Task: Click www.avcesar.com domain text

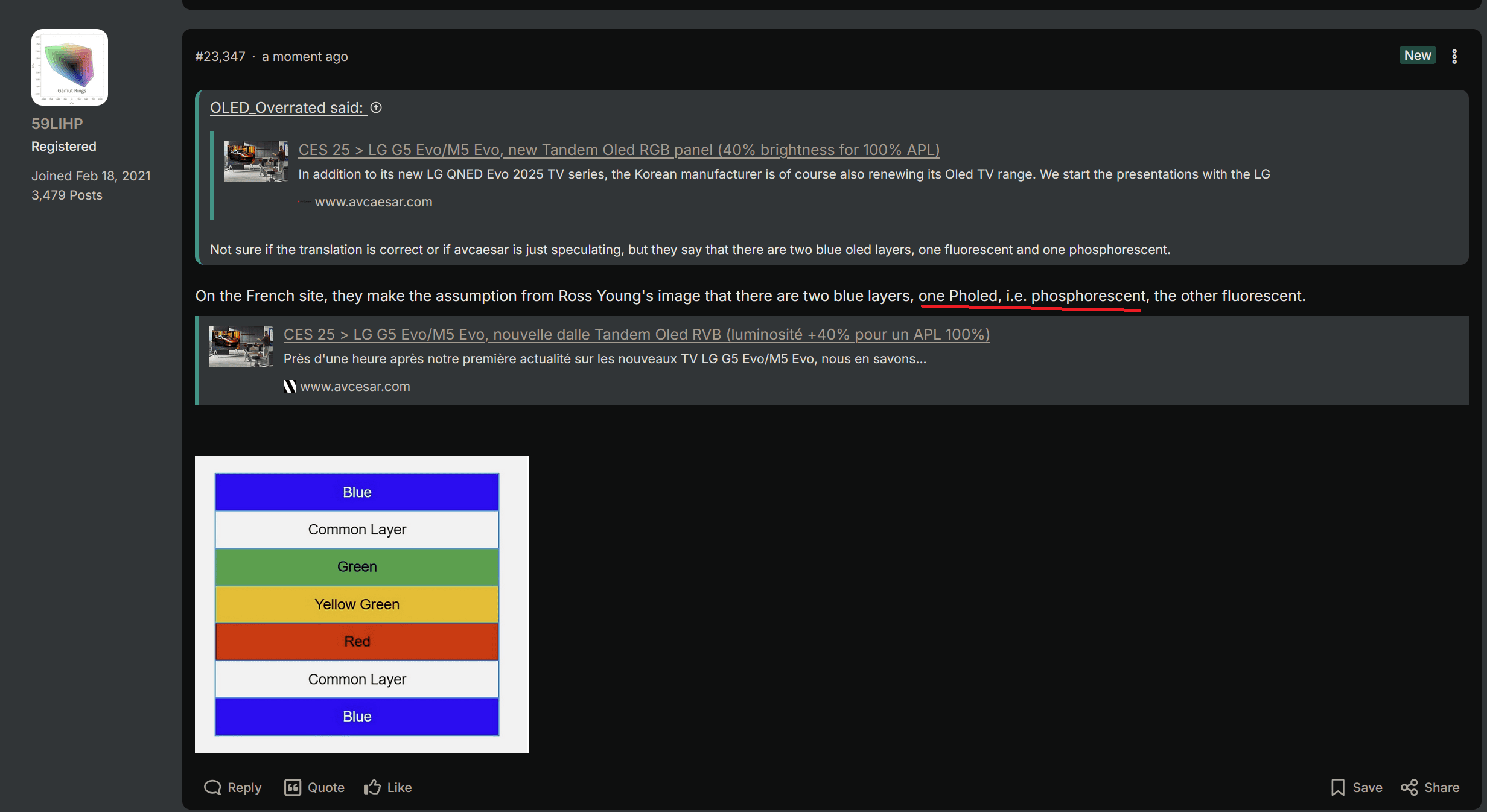Action: click(x=355, y=387)
